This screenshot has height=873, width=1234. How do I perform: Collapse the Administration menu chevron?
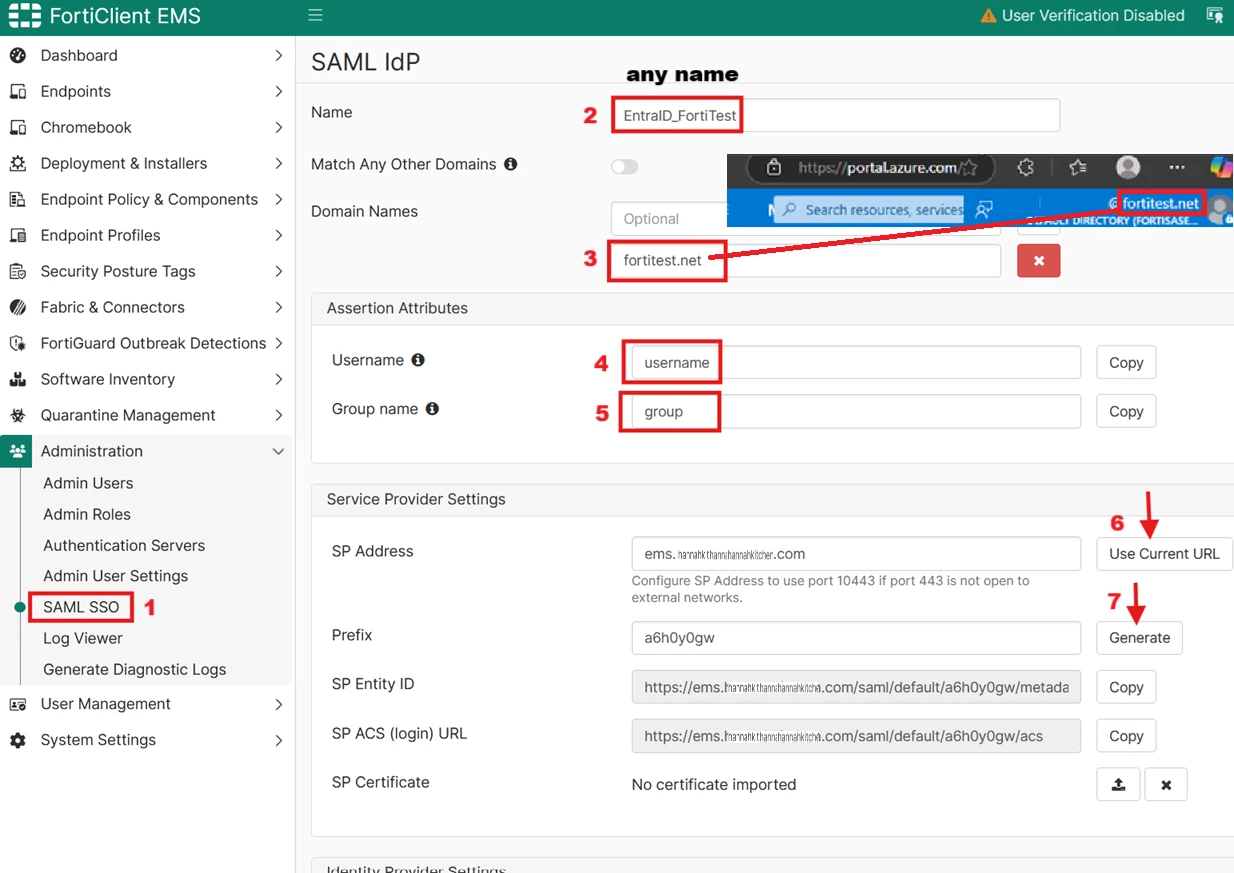(278, 452)
